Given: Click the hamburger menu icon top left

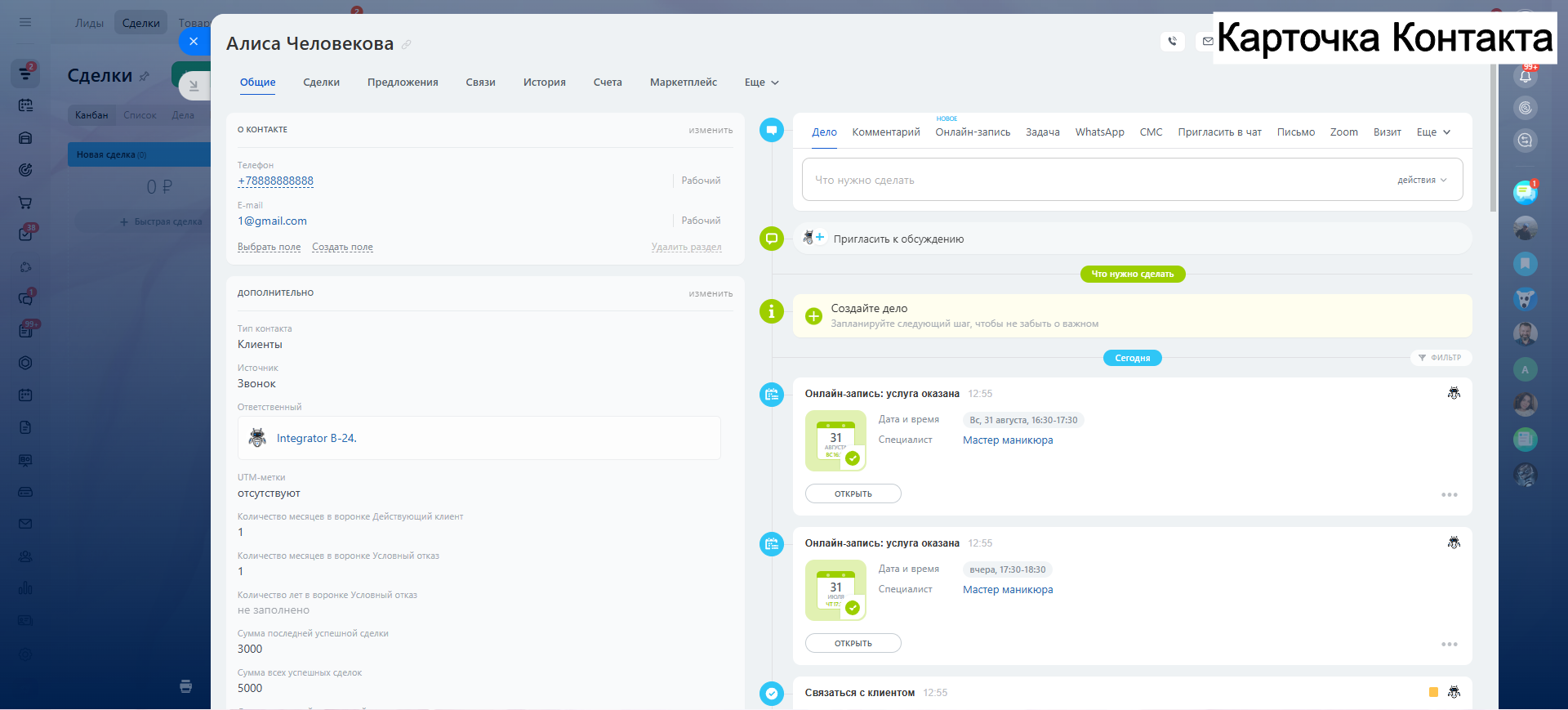Looking at the screenshot, I should [25, 22].
